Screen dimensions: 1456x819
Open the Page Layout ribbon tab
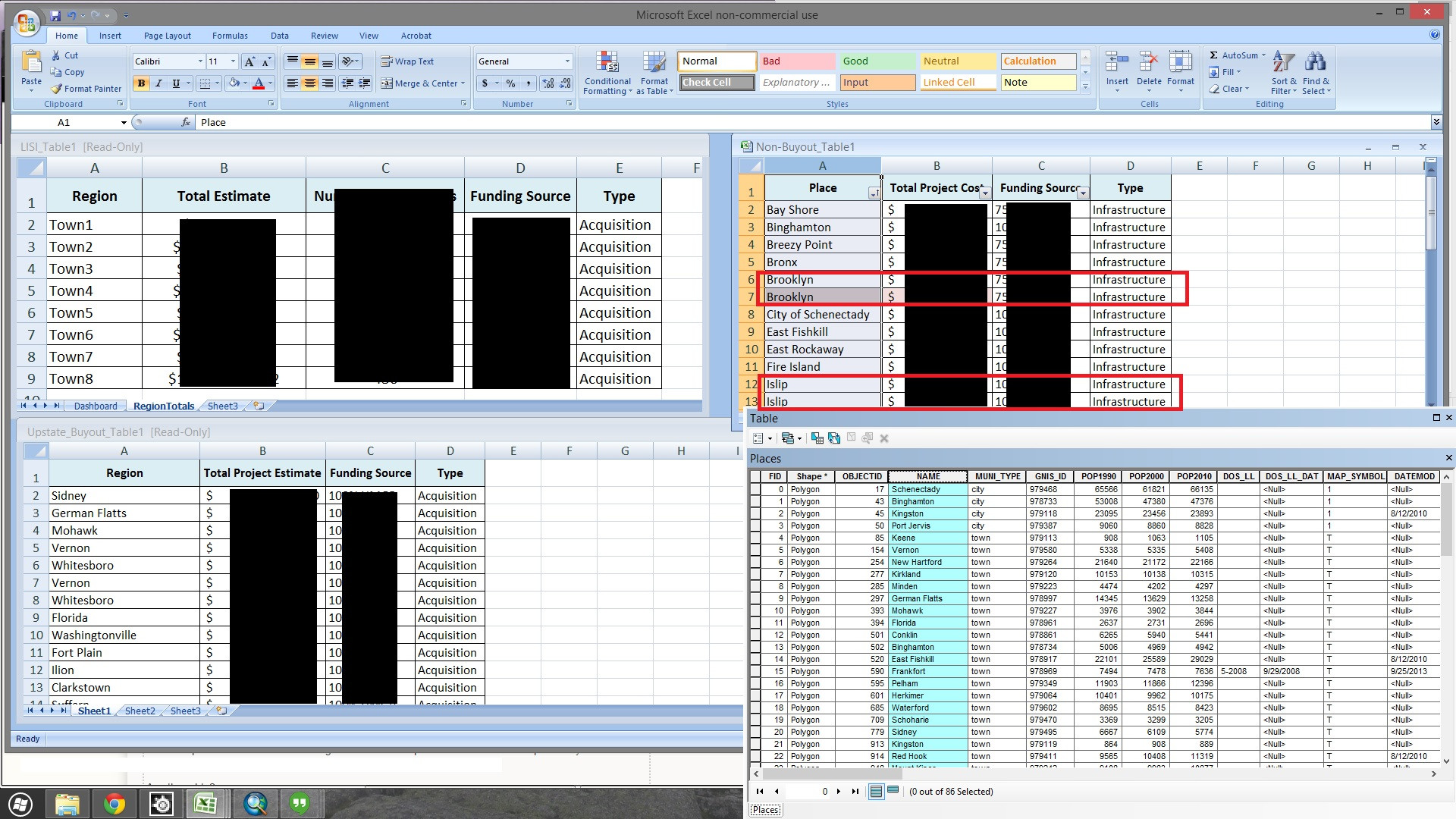(168, 36)
